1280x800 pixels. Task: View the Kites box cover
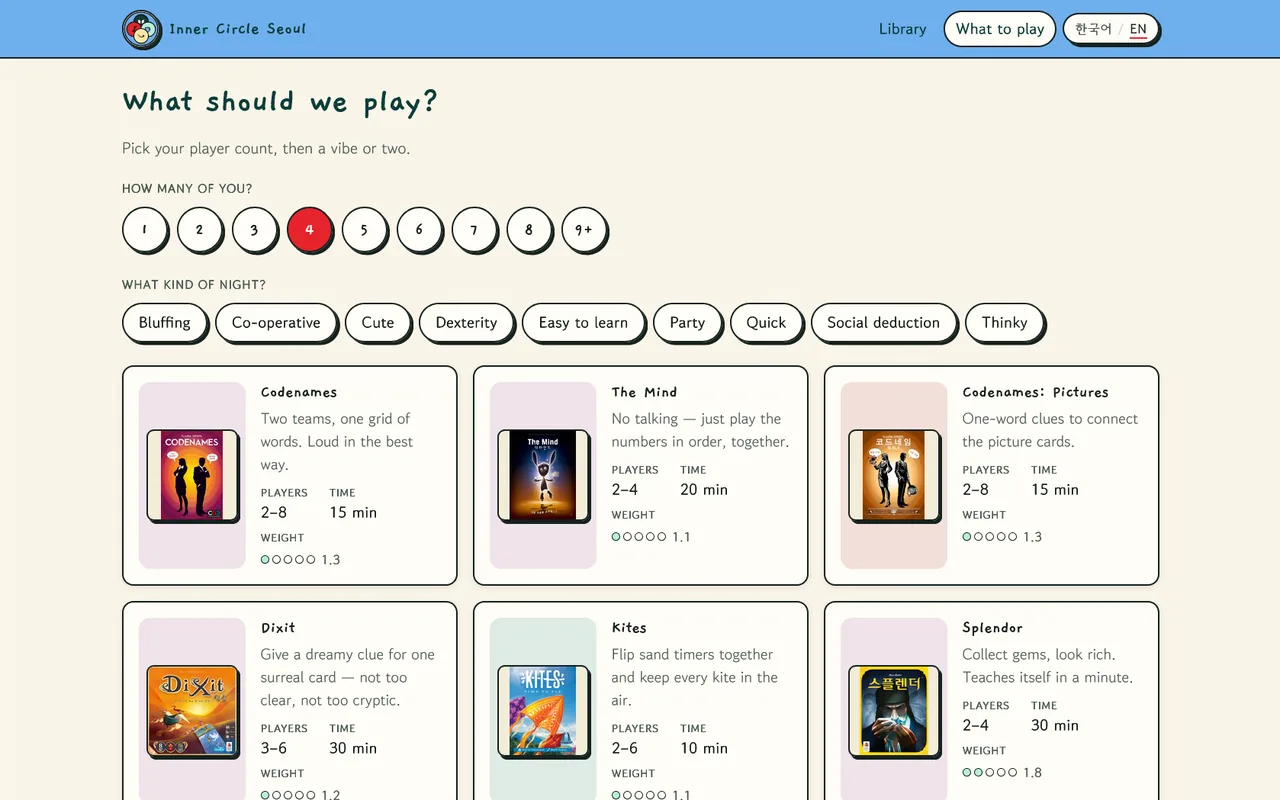[543, 711]
